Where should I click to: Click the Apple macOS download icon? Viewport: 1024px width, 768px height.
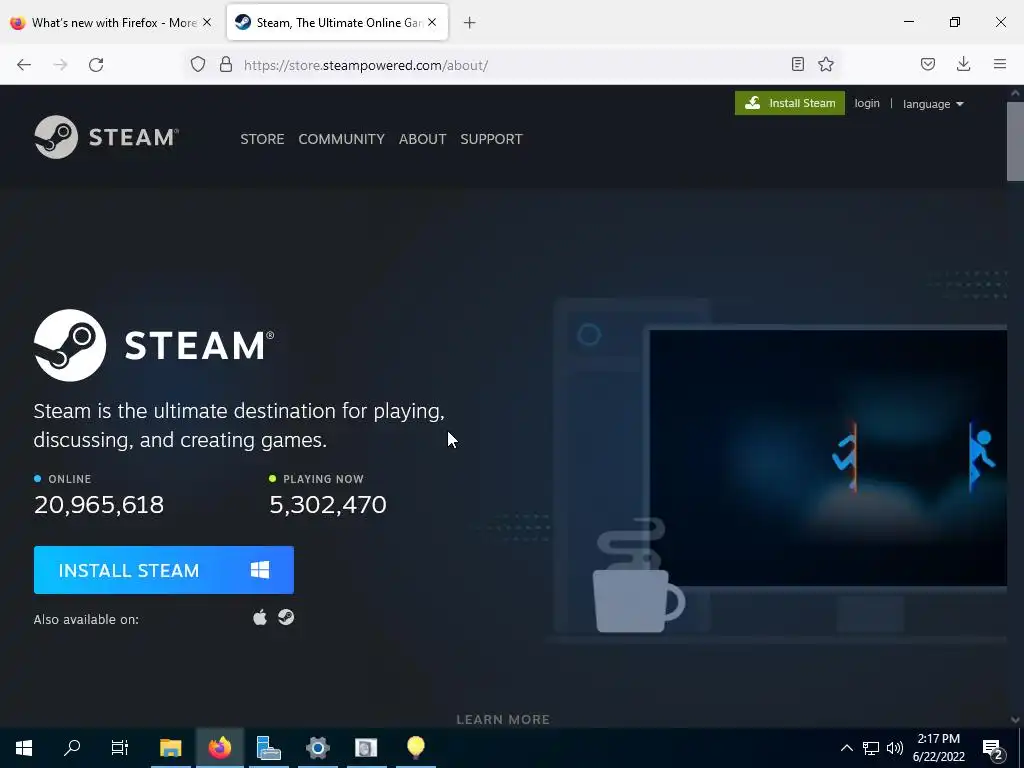[260, 618]
